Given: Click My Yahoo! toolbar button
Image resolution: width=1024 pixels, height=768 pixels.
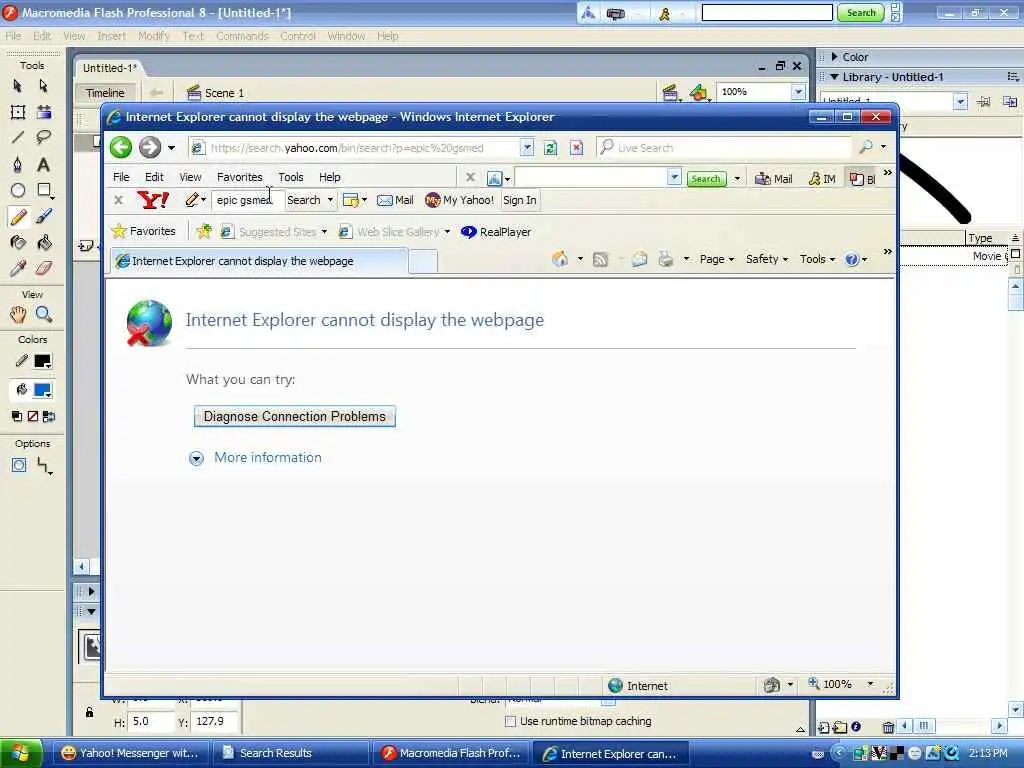Looking at the screenshot, I should [x=460, y=200].
